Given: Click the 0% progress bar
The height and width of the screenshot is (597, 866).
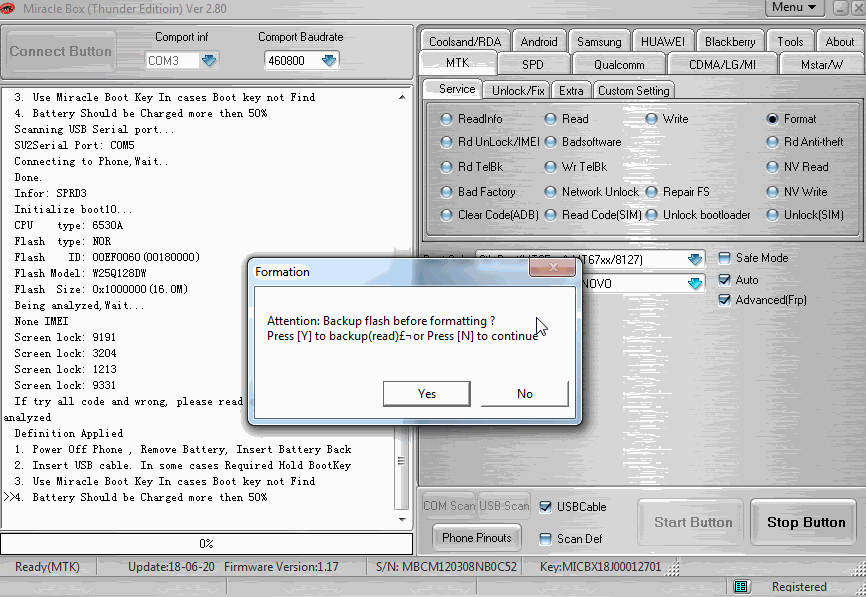Looking at the screenshot, I should coord(206,544).
